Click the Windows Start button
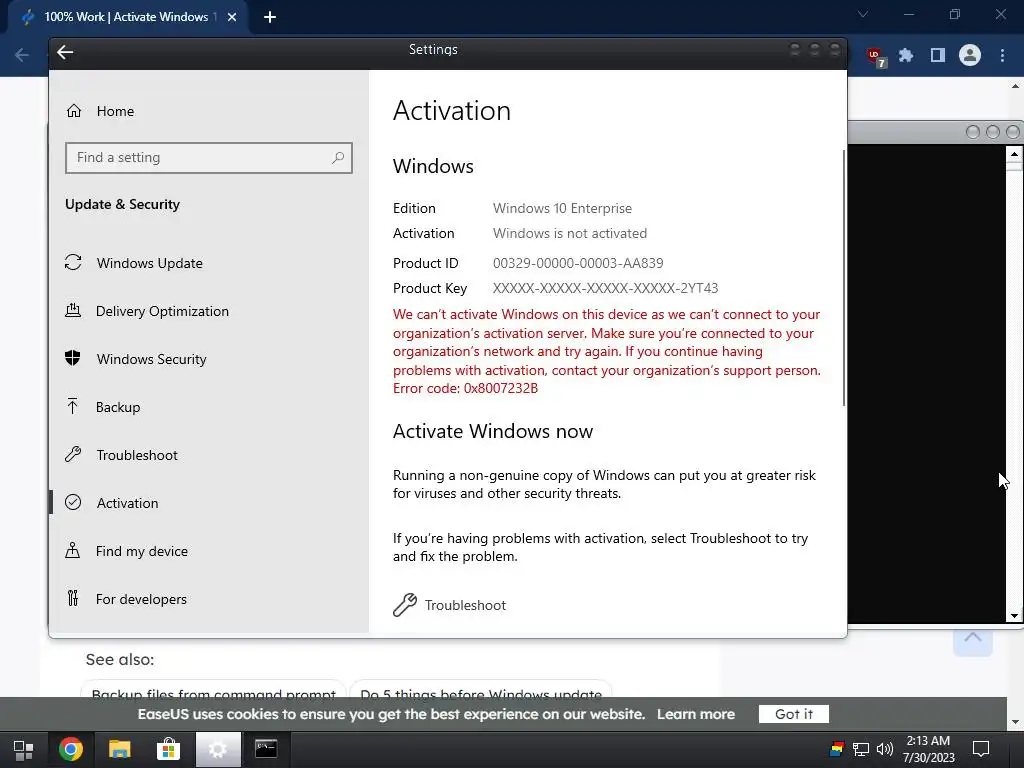Viewport: 1024px width, 768px height. pos(24,750)
